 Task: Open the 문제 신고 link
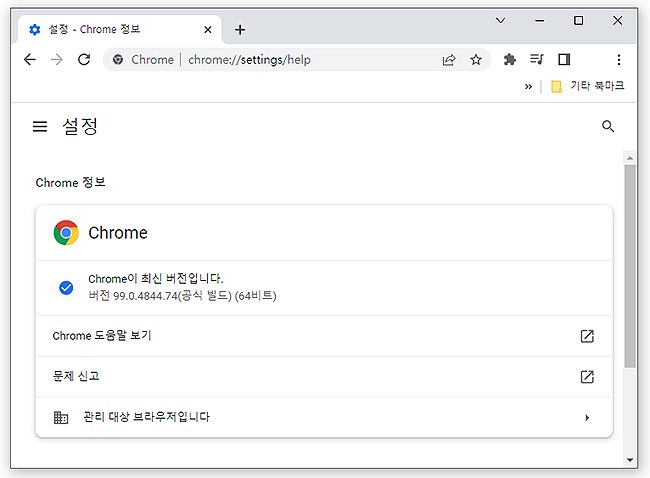pyautogui.click(x=324, y=376)
